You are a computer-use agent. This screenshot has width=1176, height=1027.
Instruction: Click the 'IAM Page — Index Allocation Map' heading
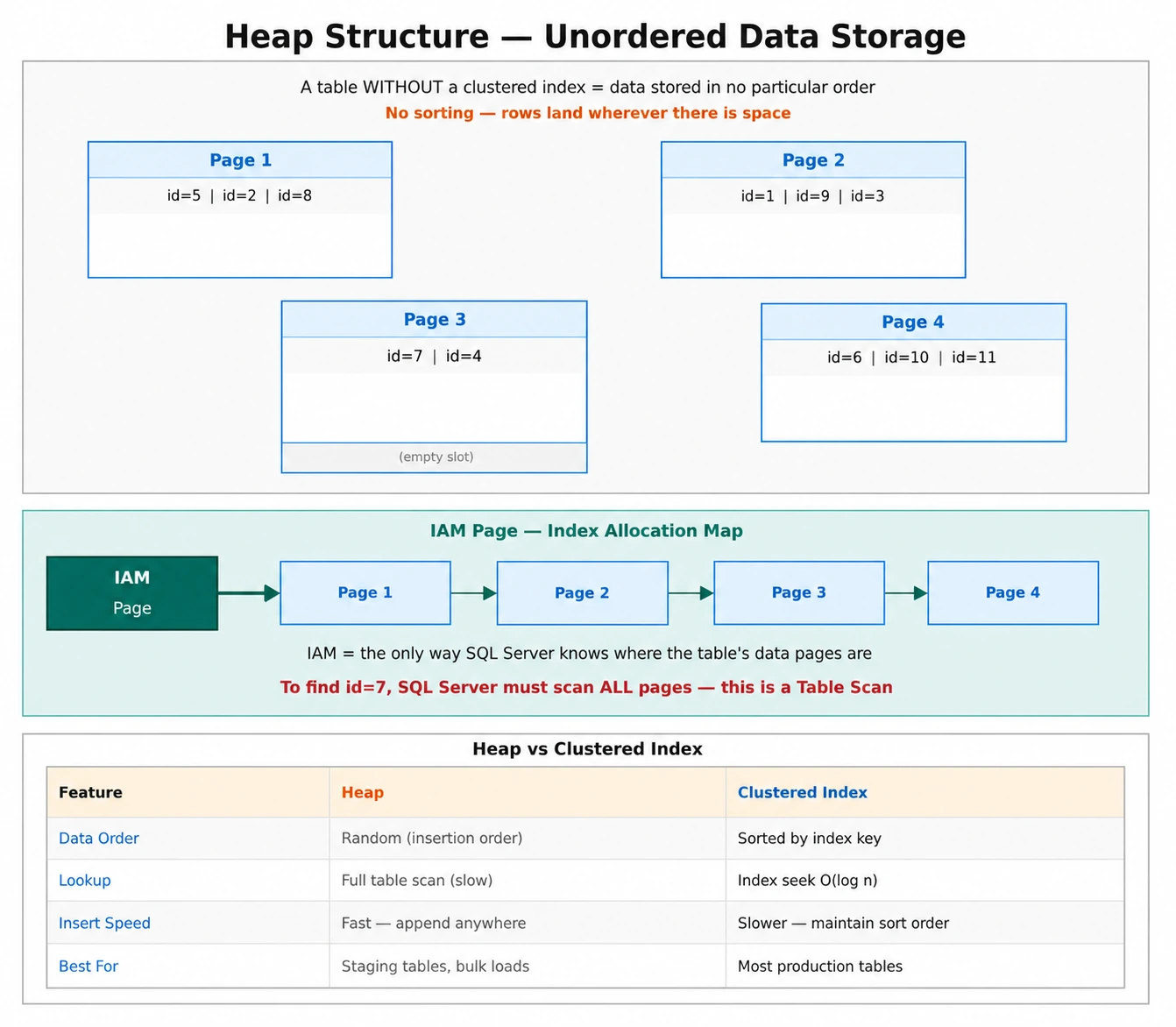coord(586,531)
